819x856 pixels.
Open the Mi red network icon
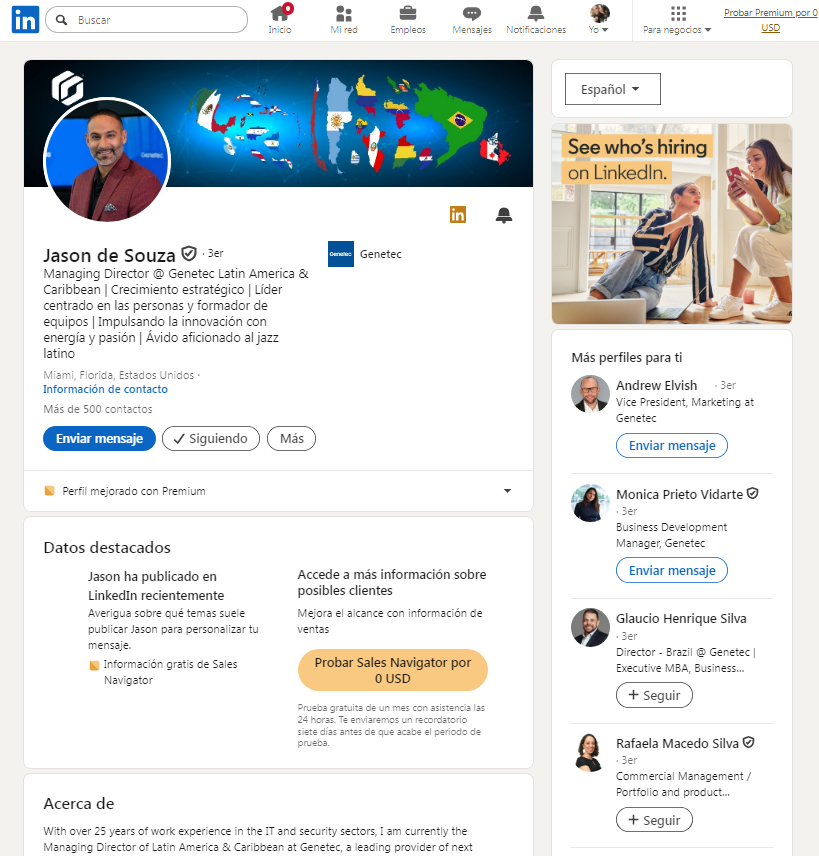(344, 13)
